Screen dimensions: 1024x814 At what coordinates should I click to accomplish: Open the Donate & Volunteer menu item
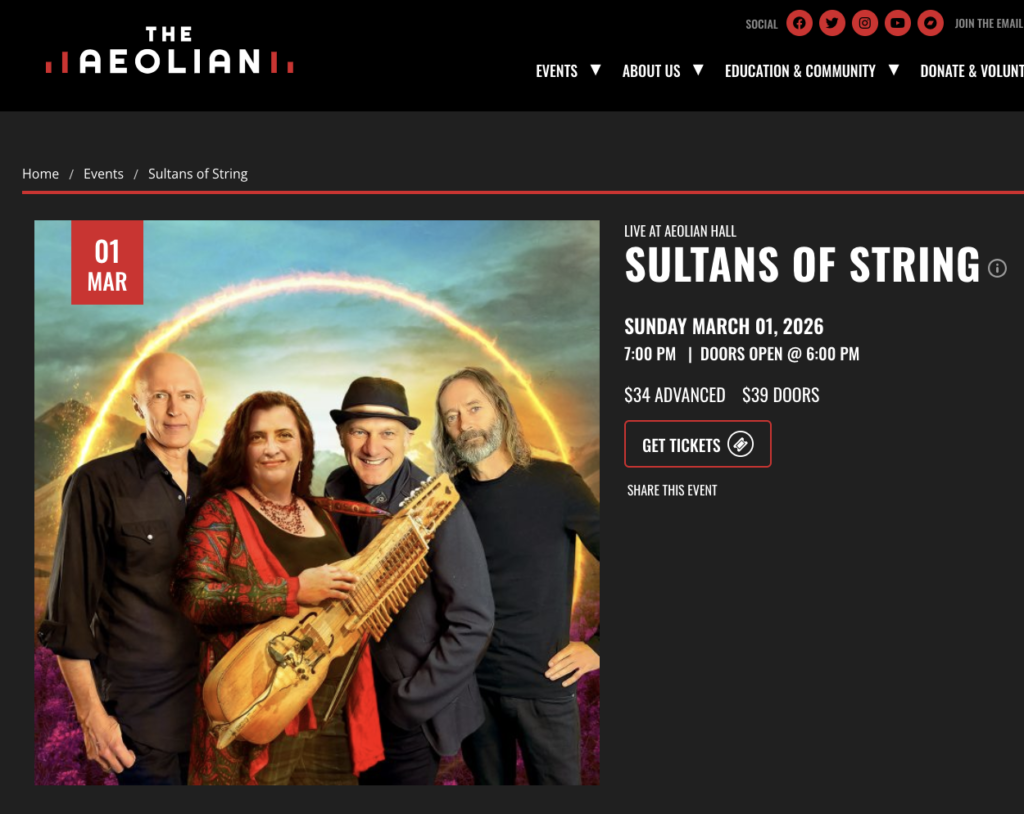click(x=972, y=71)
